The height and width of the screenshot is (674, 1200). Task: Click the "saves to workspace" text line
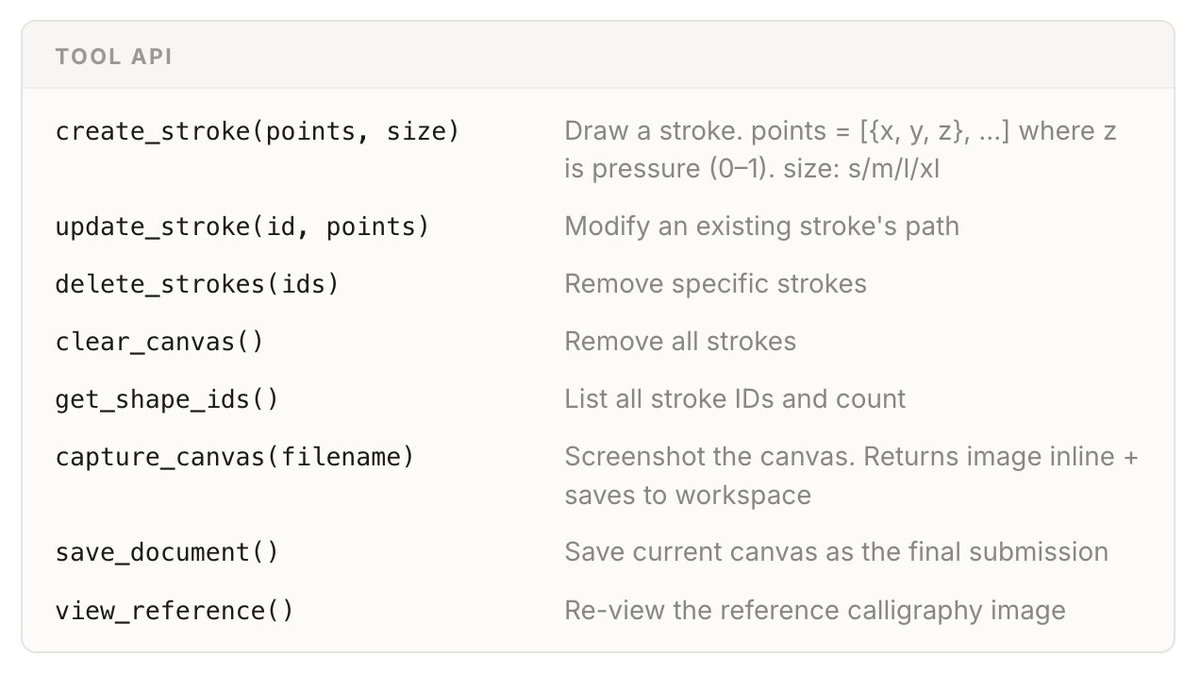[x=687, y=495]
